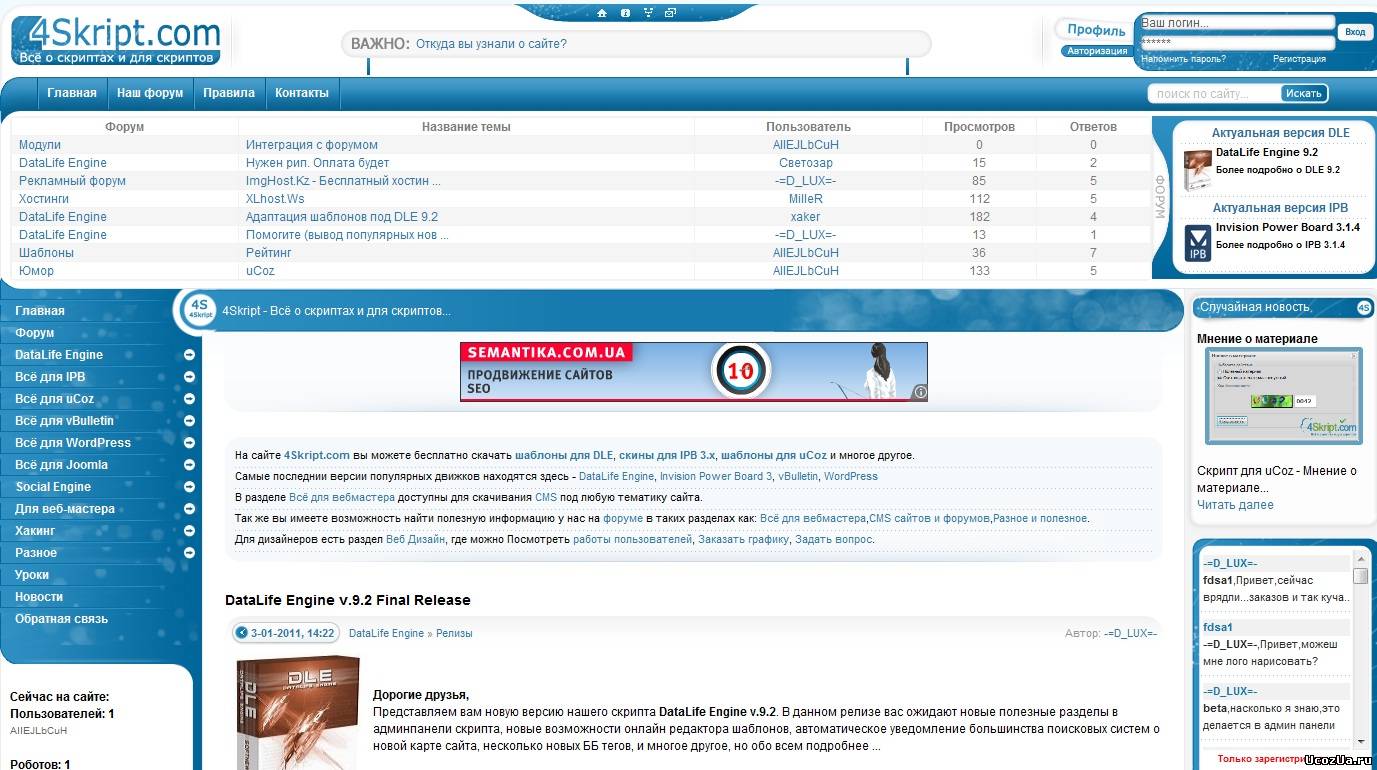Click the Читать далее link
Screen dimensions: 1377x770
coord(1235,505)
